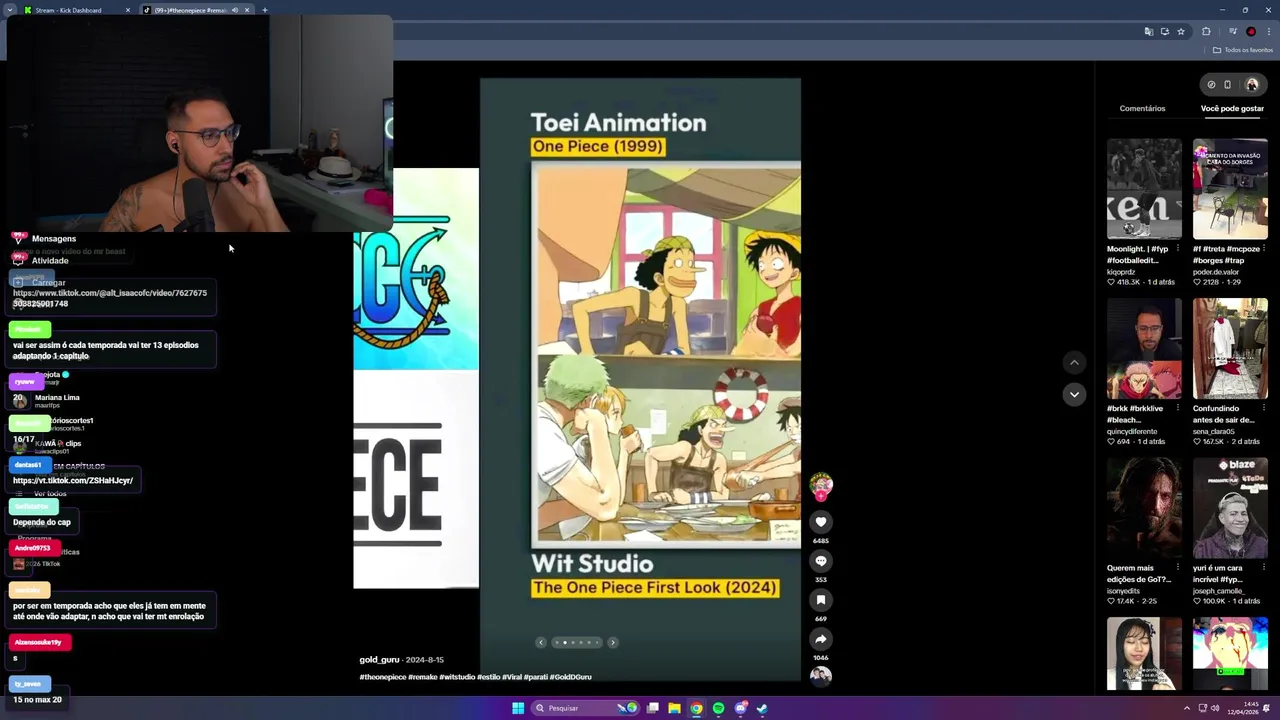Share the video via the 1046 arrow icon
Screen dimensions: 1280x720
point(821,639)
